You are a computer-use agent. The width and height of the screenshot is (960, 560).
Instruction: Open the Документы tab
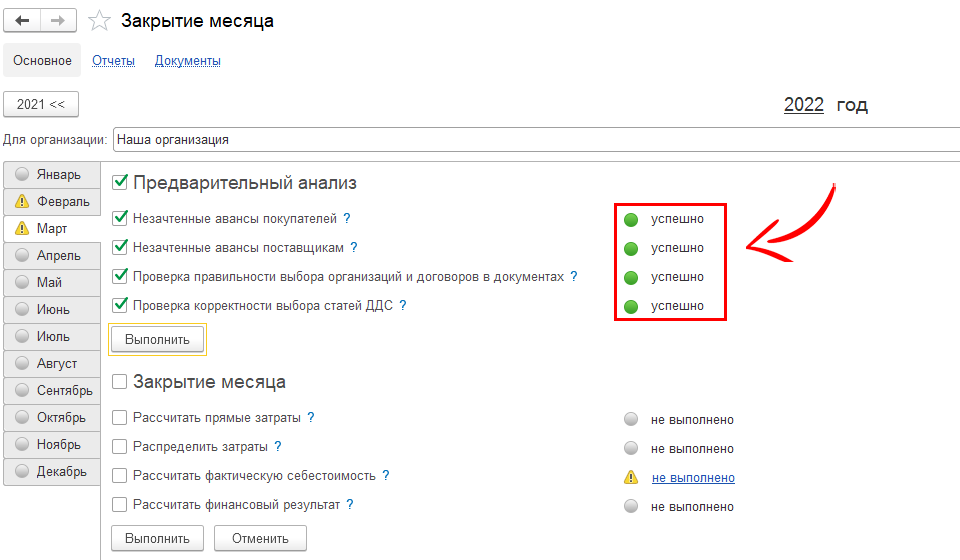point(187,61)
